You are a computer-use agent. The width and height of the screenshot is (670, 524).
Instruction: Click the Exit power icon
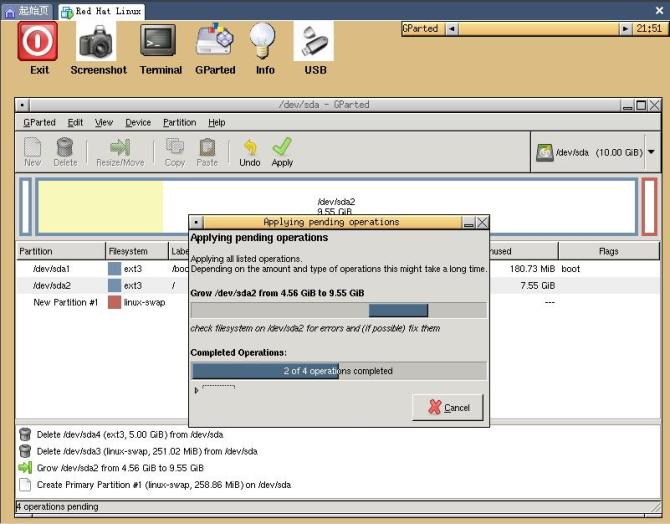(x=38, y=41)
